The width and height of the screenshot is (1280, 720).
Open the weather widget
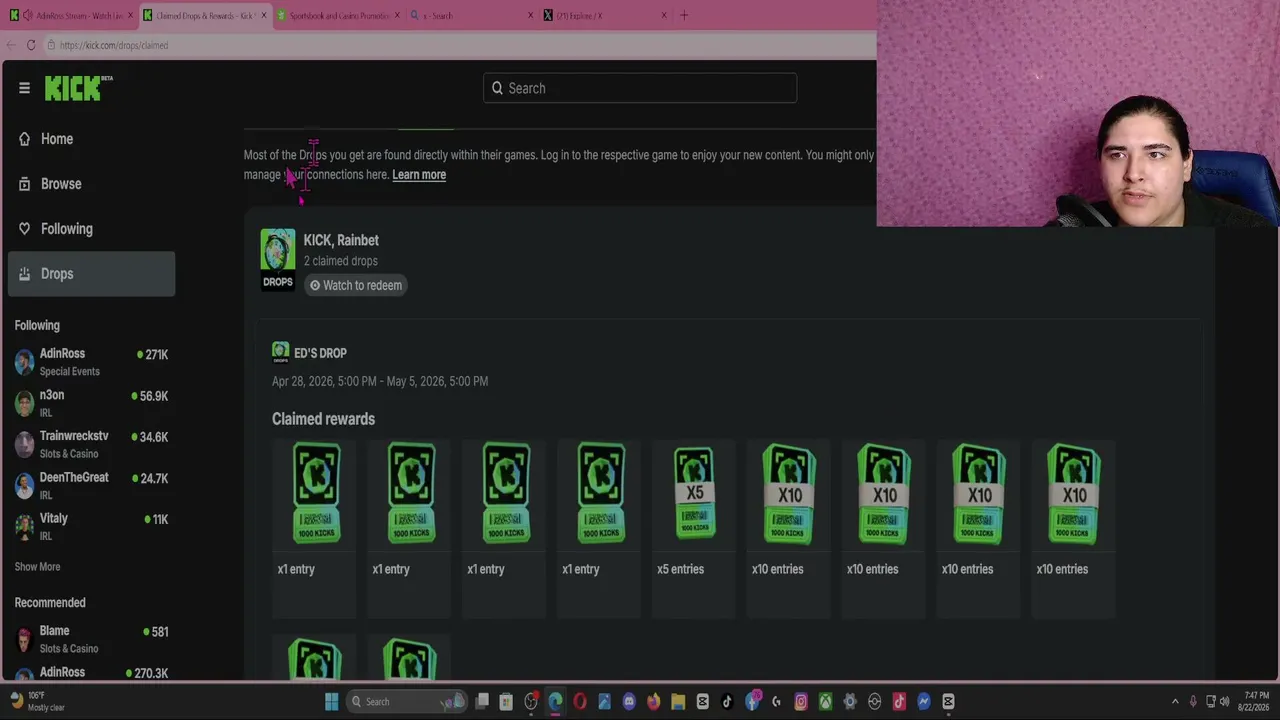(x=40, y=701)
